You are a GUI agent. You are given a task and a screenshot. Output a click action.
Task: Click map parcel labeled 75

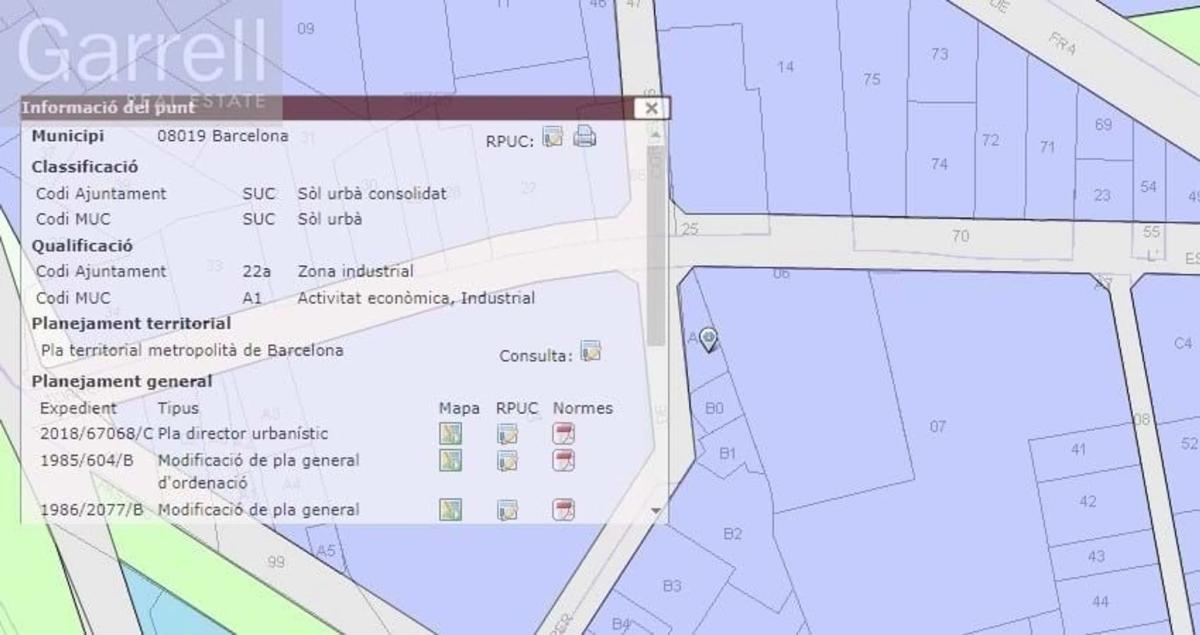(x=872, y=79)
